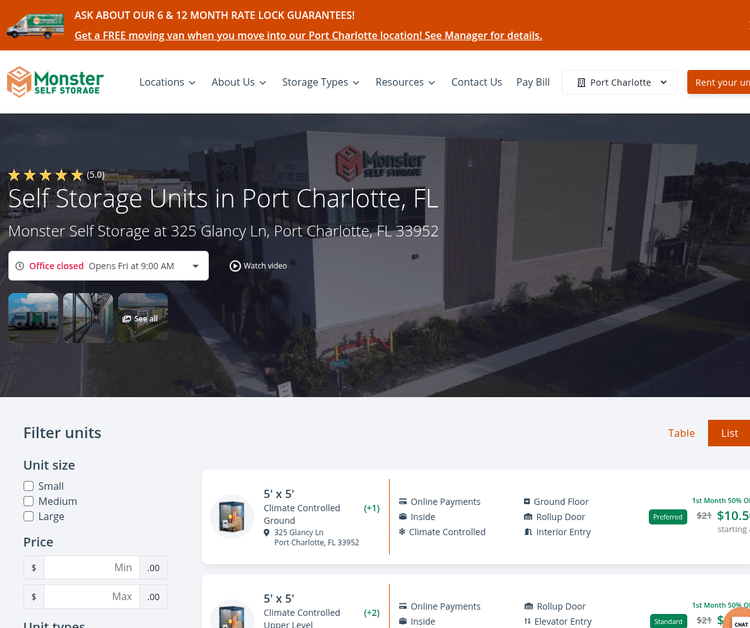Image resolution: width=750 pixels, height=628 pixels.
Task: Click the Preferred badge on first unit
Action: click(668, 517)
